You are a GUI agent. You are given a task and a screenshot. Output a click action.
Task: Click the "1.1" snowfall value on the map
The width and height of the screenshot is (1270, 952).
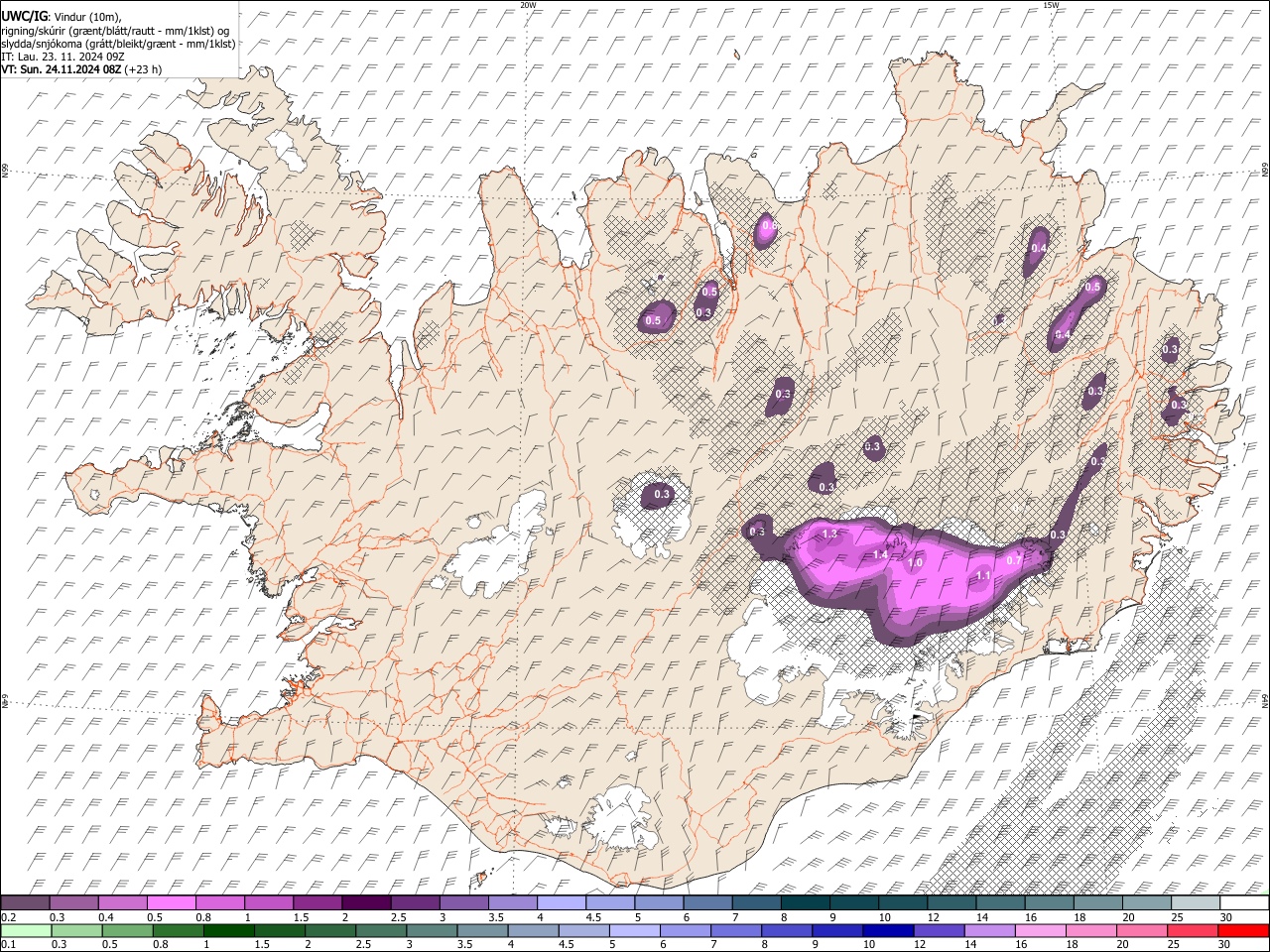[983, 575]
